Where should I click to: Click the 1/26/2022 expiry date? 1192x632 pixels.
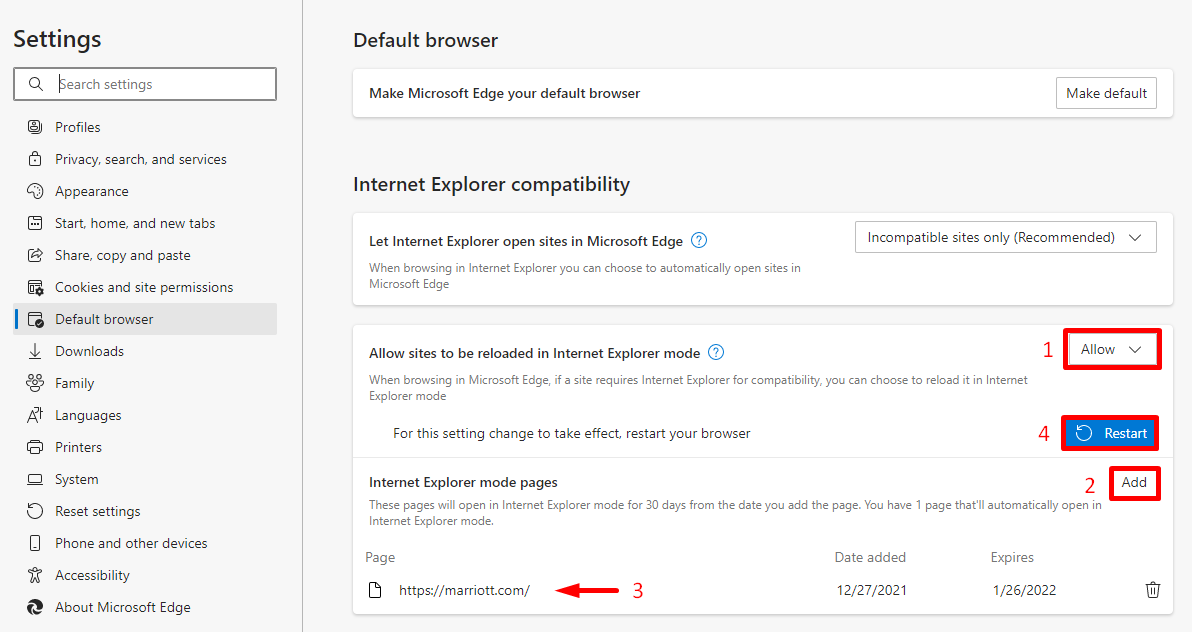[x=1024, y=590]
